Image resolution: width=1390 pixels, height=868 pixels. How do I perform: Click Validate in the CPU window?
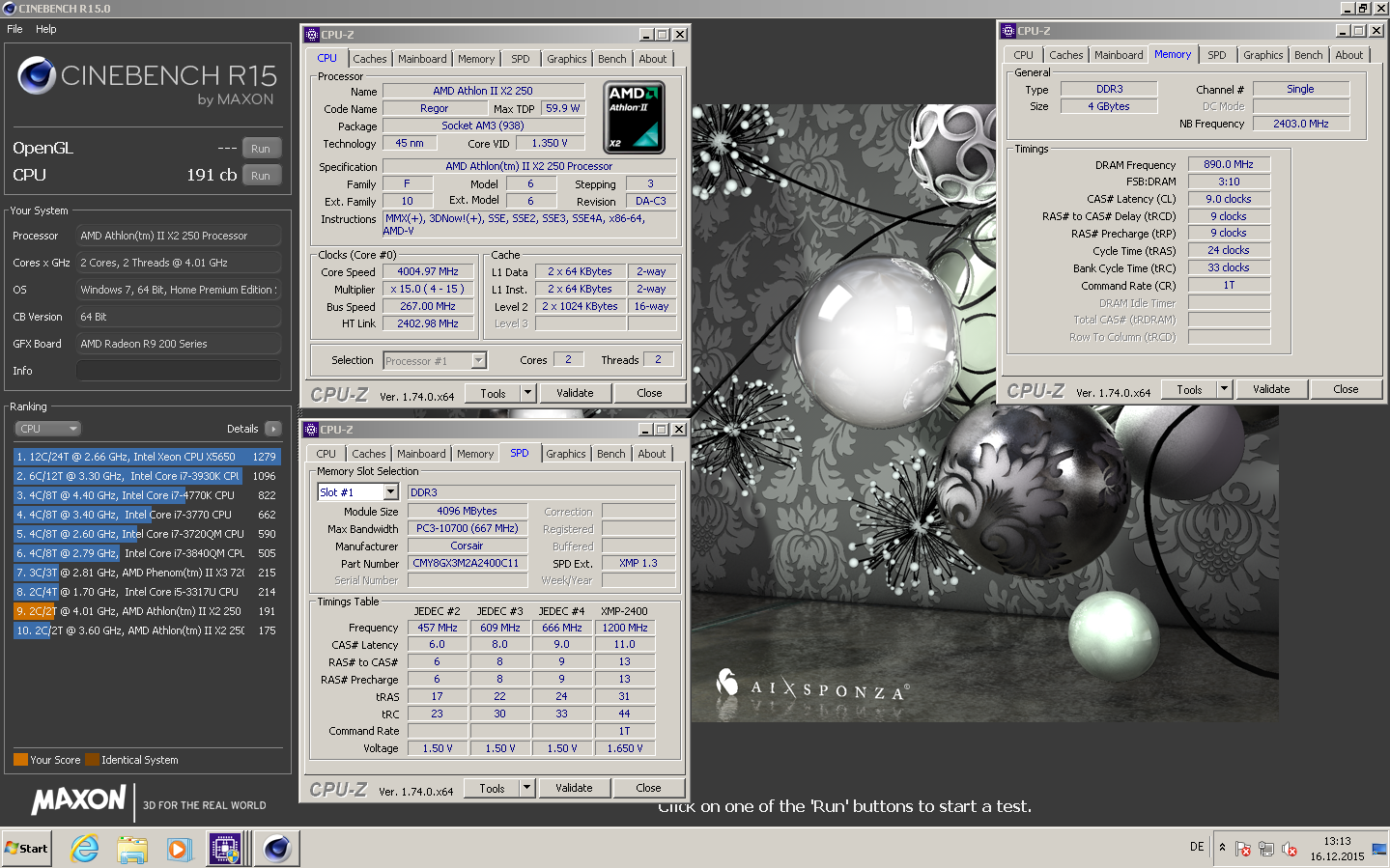coord(575,393)
